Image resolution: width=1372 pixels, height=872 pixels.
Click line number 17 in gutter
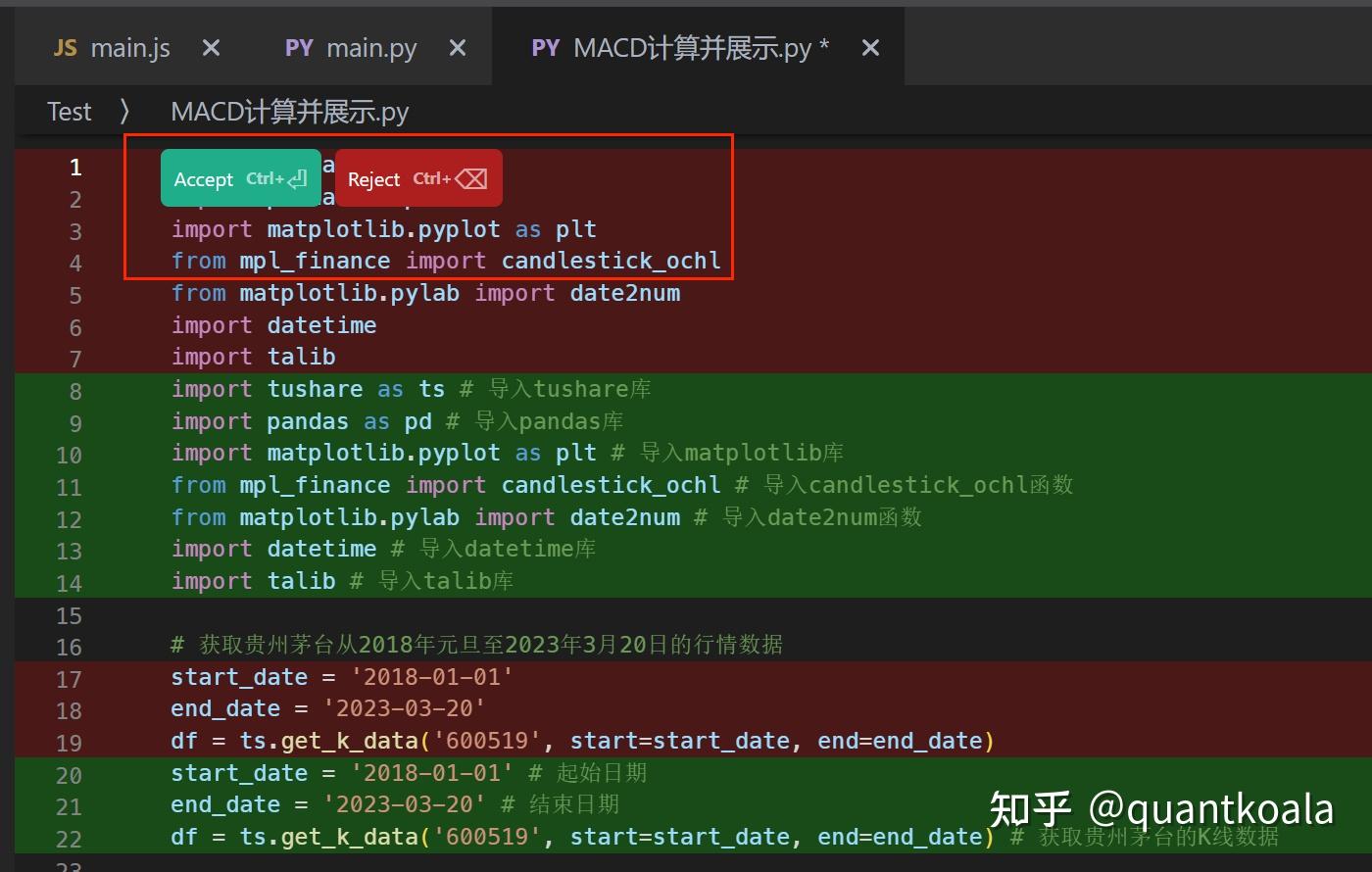pyautogui.click(x=69, y=679)
